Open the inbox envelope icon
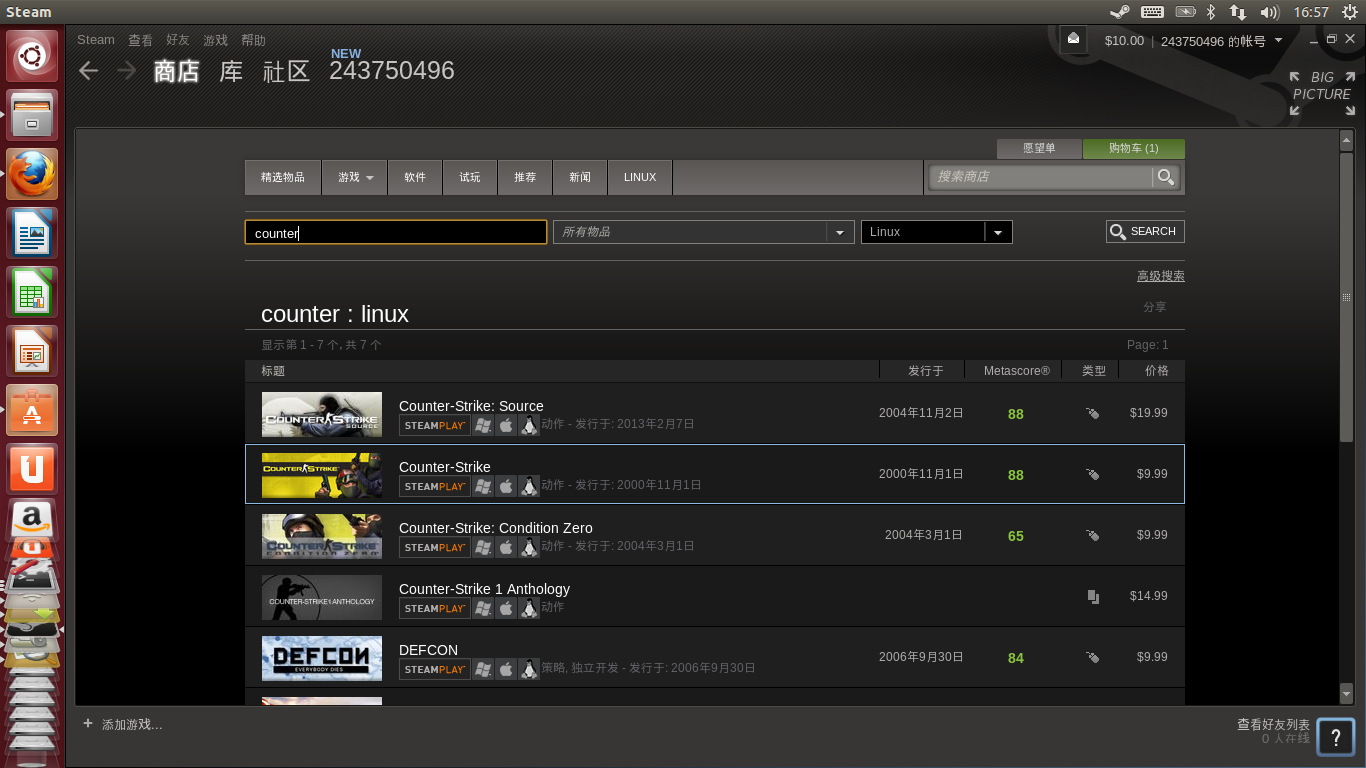 (1073, 39)
